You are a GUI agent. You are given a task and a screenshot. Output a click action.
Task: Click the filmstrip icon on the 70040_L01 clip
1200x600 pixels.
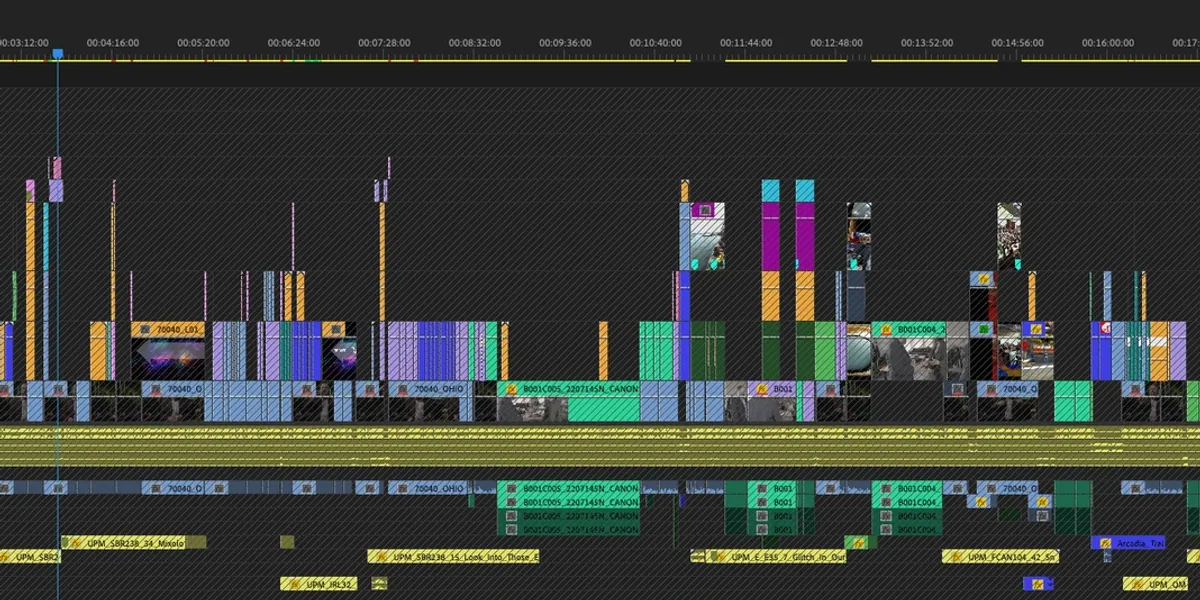pos(145,327)
